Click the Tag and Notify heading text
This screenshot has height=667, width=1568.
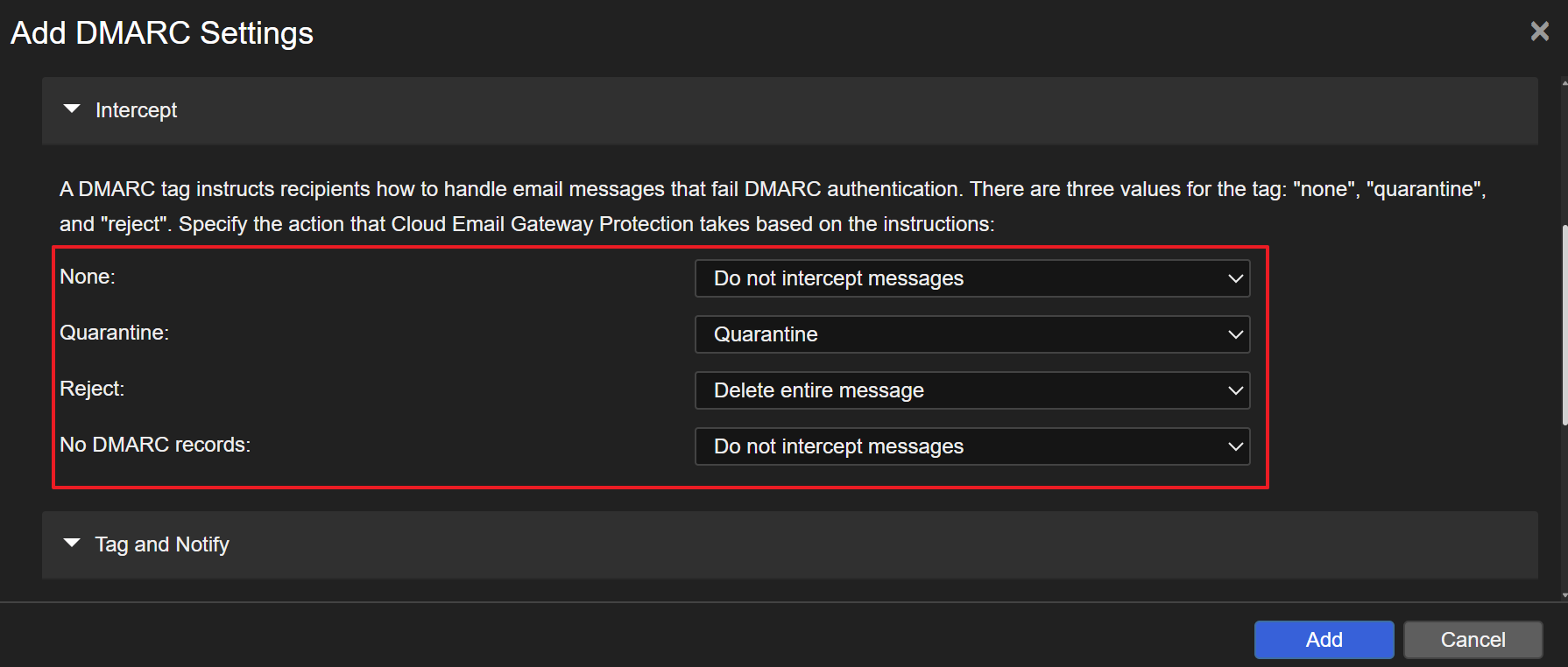[x=162, y=544]
